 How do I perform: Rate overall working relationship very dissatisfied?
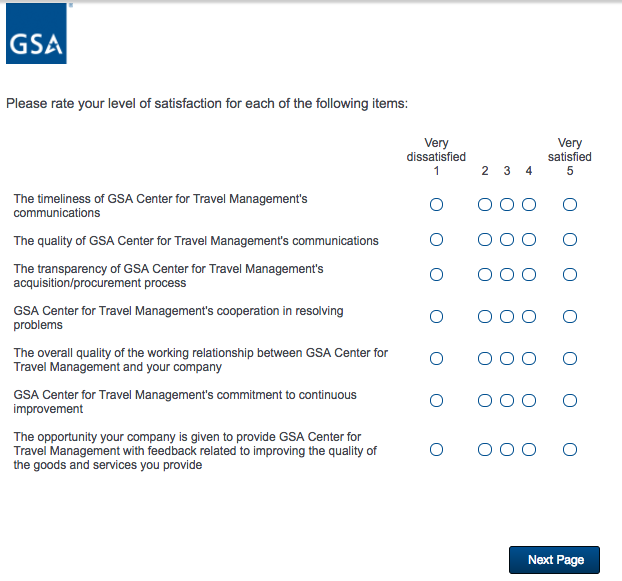click(436, 359)
